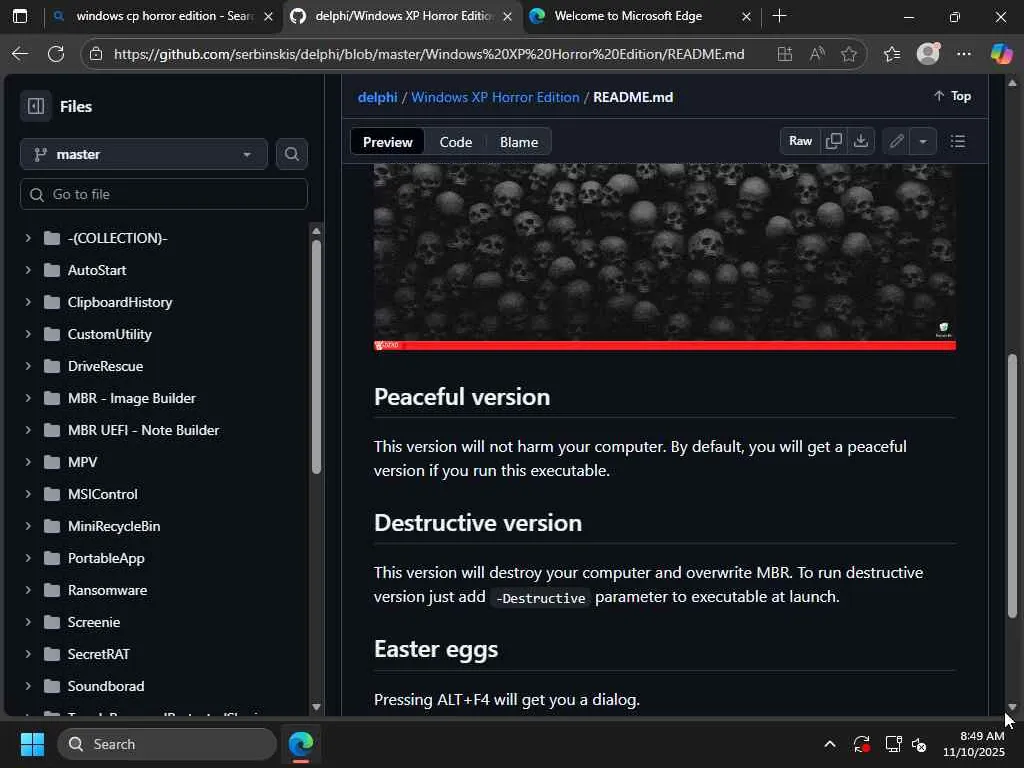Switch to windows cp horror edition search tab
The image size is (1024, 768).
[x=163, y=16]
